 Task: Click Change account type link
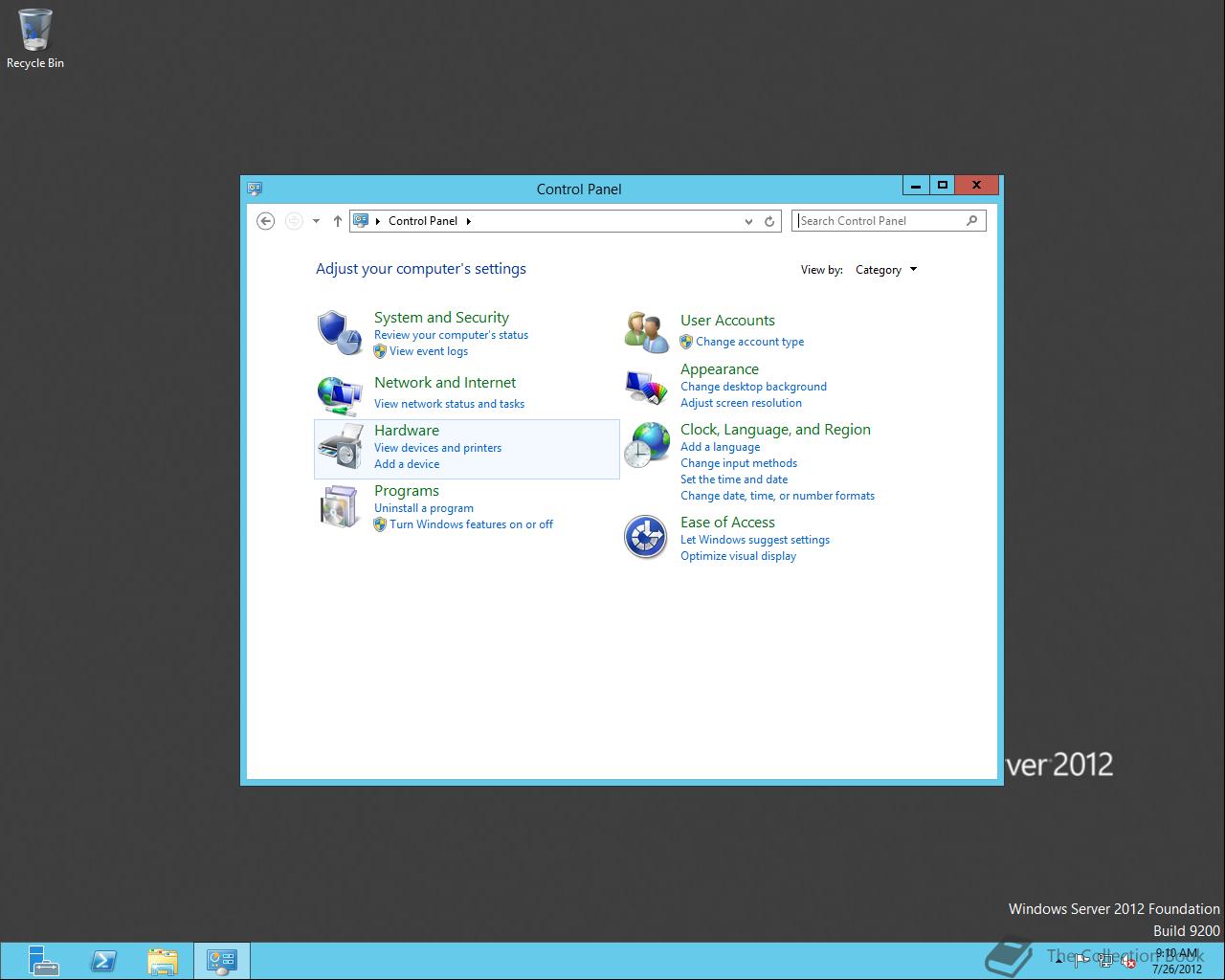(x=749, y=342)
